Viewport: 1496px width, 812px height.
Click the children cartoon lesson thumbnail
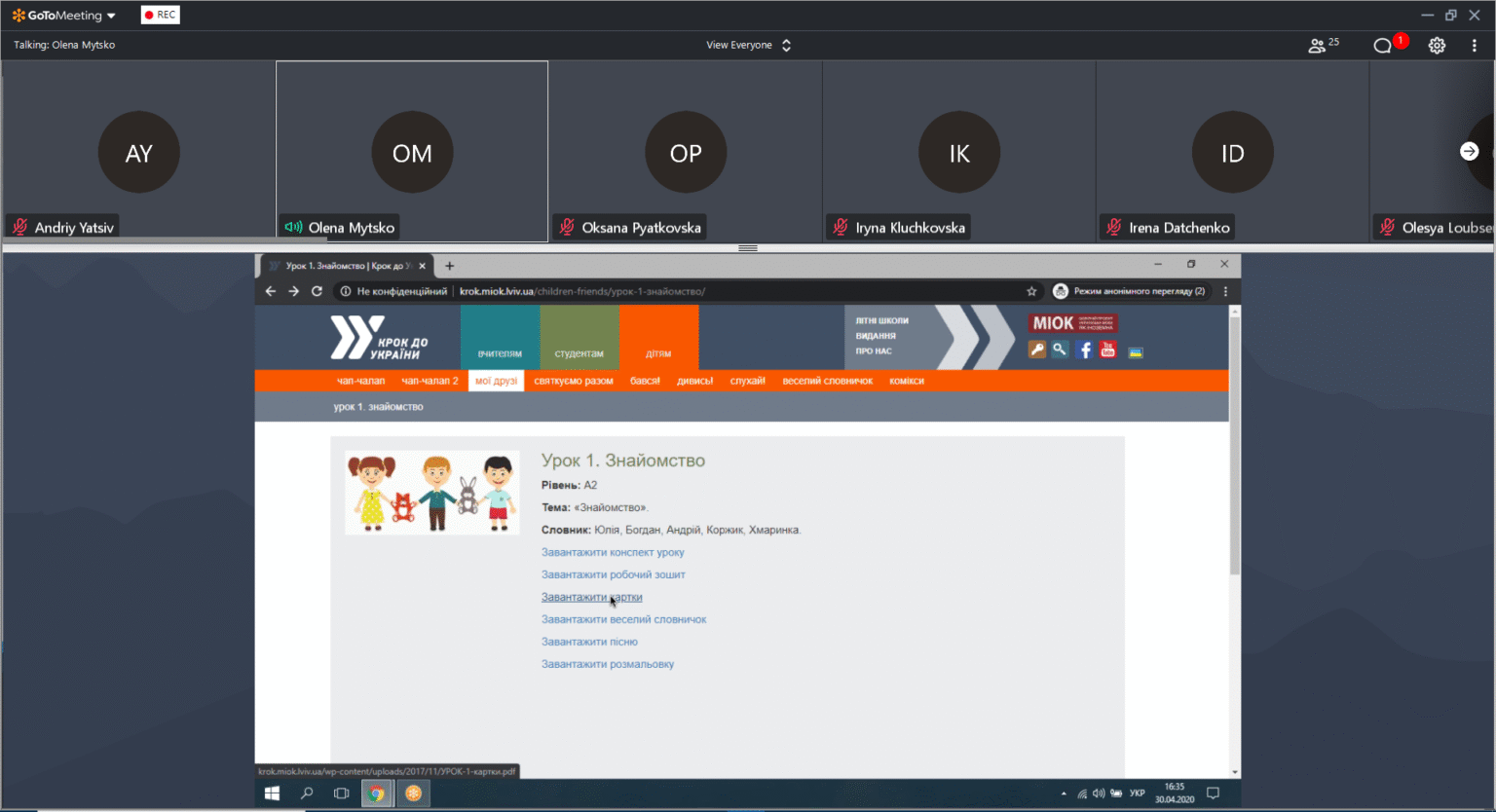[432, 492]
